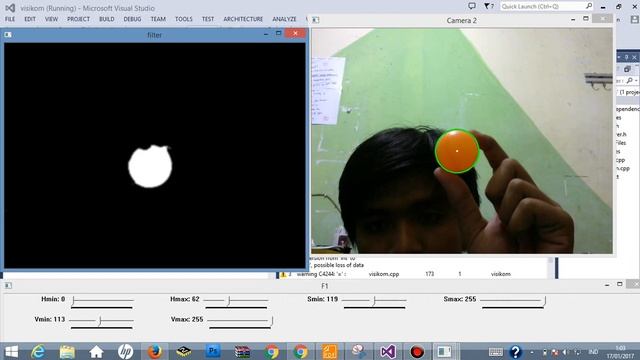Open the VIEW menu

click(x=51, y=19)
